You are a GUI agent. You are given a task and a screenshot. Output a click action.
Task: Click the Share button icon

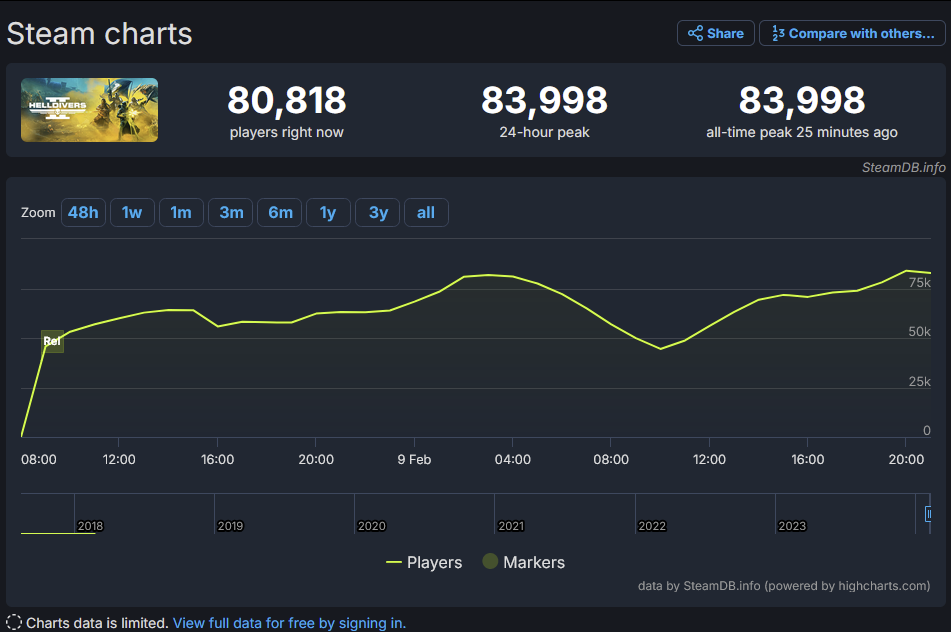coord(696,33)
